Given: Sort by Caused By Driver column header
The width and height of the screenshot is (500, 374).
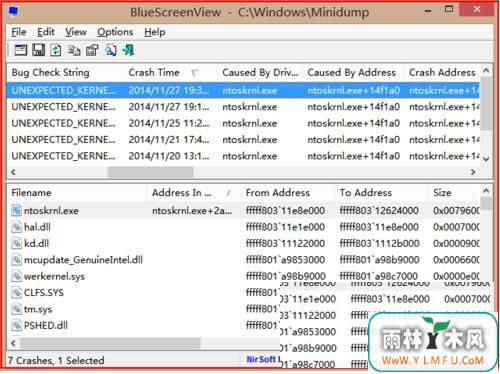Looking at the screenshot, I should 260,72.
